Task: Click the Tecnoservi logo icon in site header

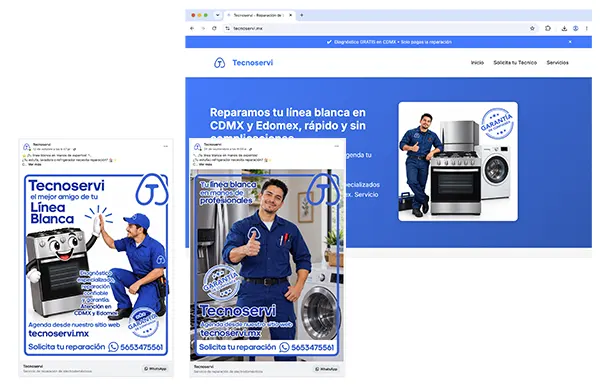Action: click(x=219, y=62)
